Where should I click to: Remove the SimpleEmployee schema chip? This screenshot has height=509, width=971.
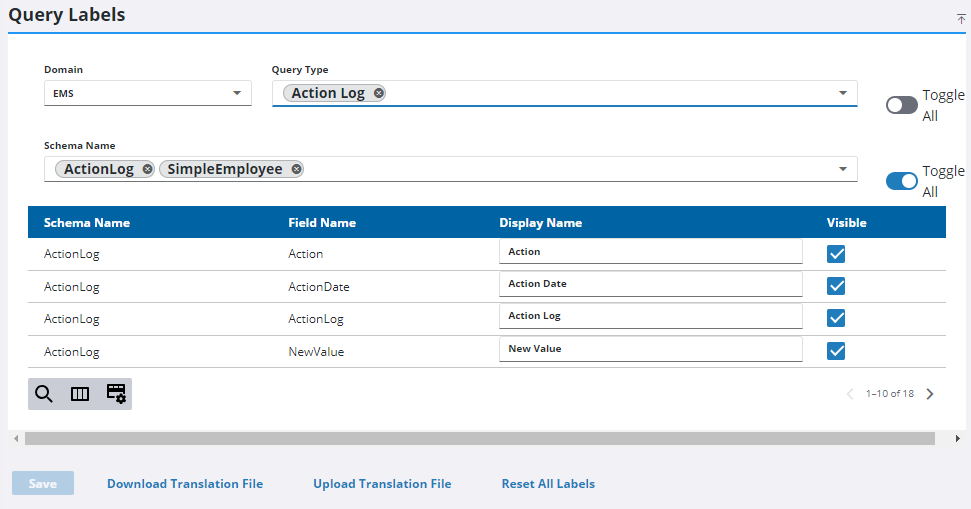296,169
